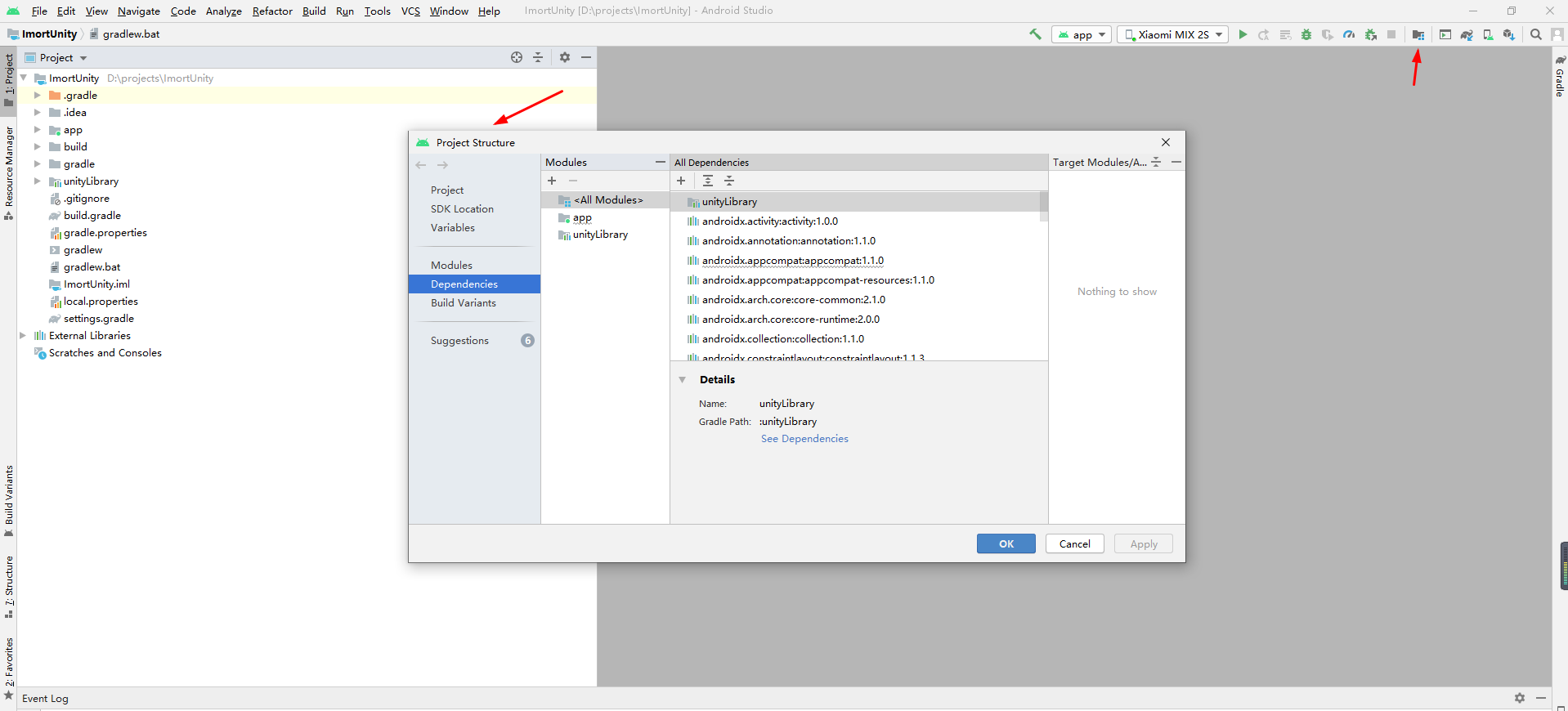Click the user avatar icon in toolbar
The image size is (1568, 711).
coord(1557,34)
